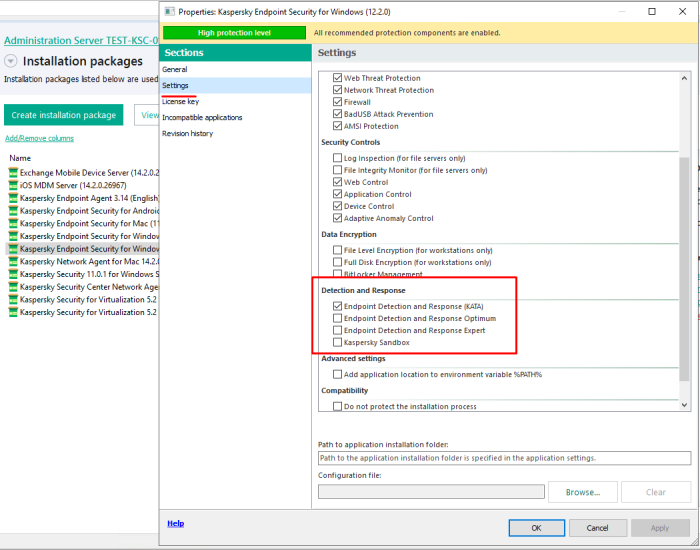
Task: Enable File Integrity Monitor checkbox
Action: pos(338,170)
